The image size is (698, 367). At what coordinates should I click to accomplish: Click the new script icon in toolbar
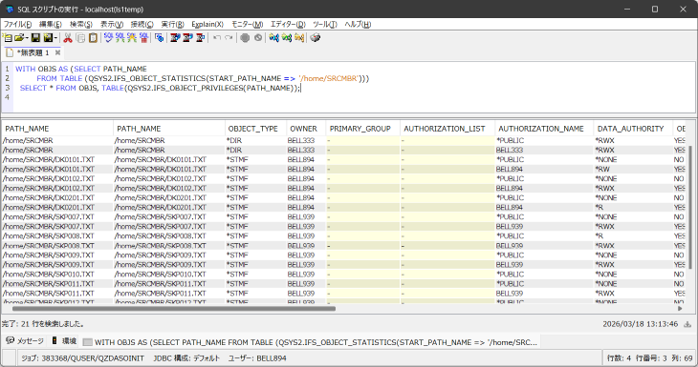[8, 38]
